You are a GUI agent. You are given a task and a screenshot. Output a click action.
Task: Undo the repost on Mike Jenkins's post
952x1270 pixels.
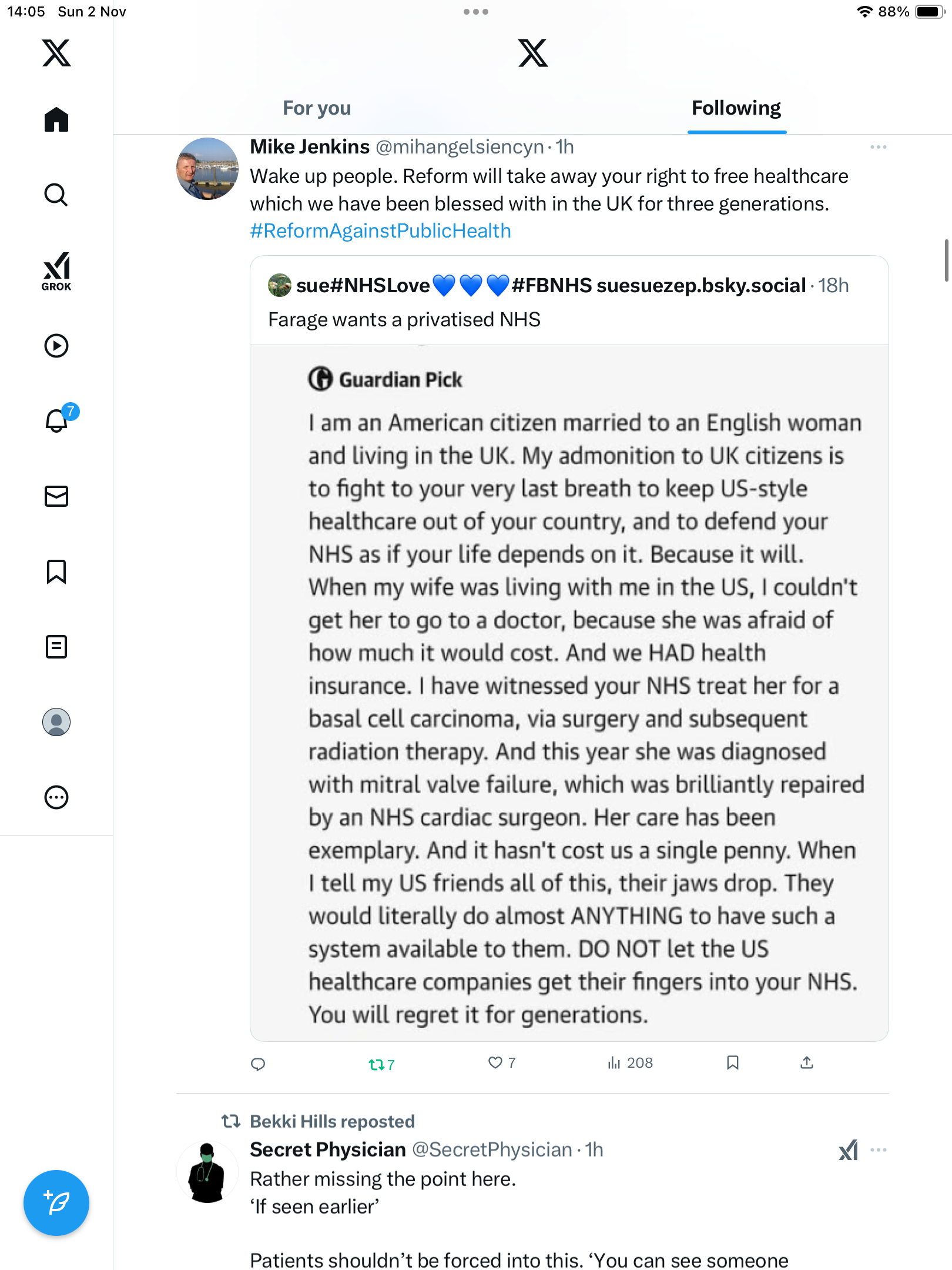pyautogui.click(x=377, y=1064)
